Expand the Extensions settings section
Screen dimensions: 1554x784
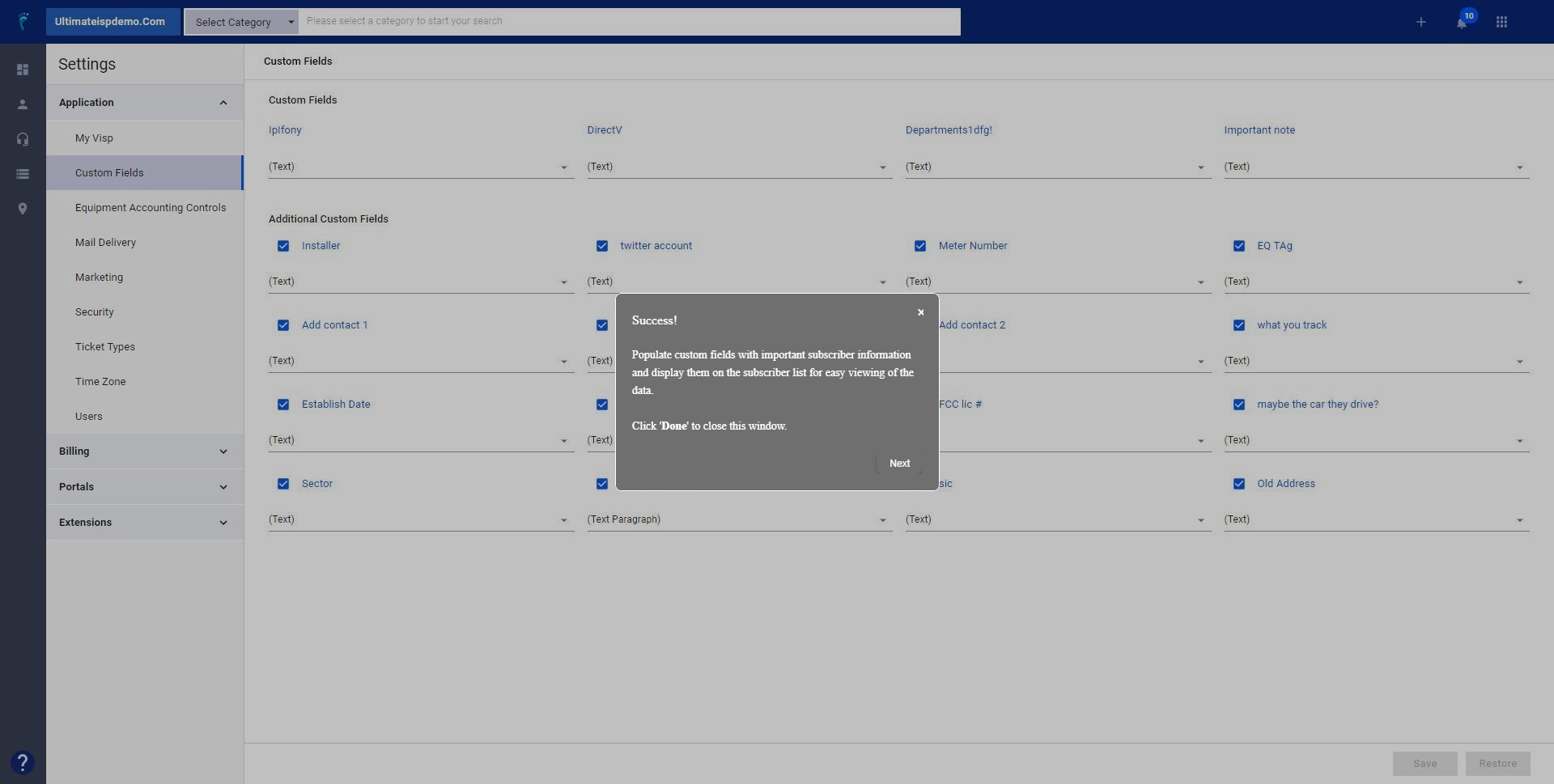pyautogui.click(x=144, y=523)
